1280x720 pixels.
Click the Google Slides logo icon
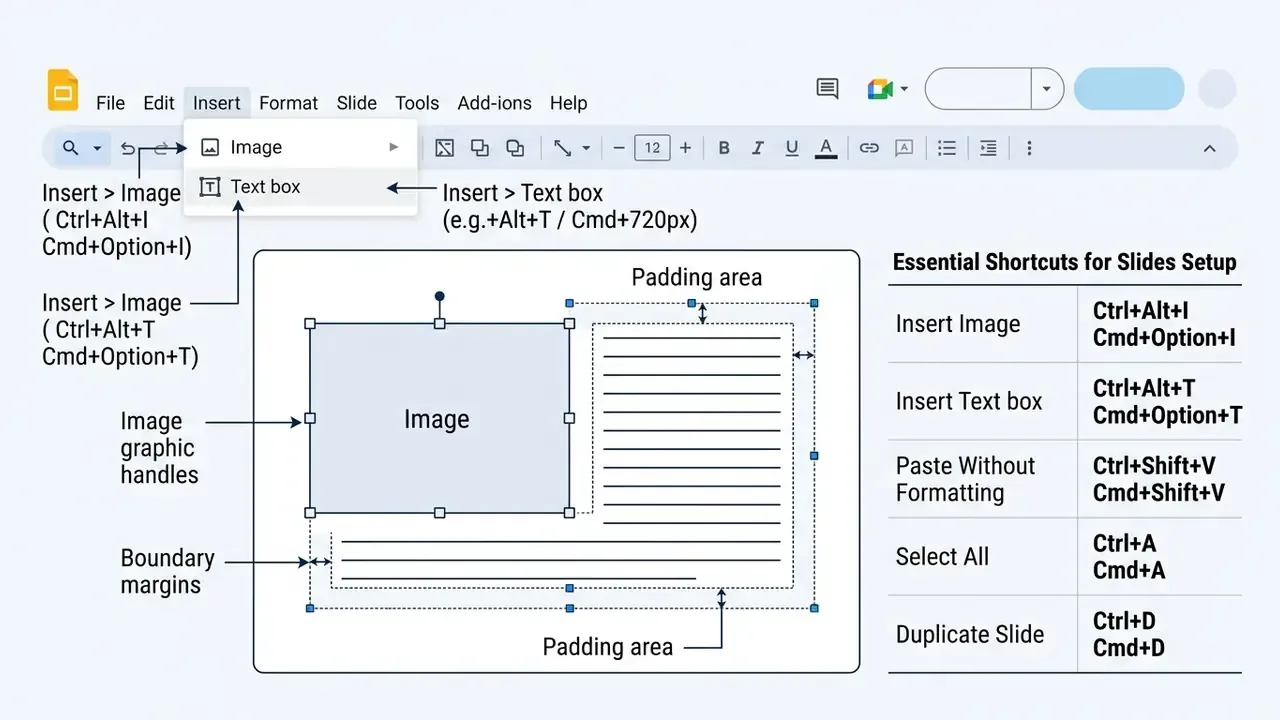click(x=63, y=90)
